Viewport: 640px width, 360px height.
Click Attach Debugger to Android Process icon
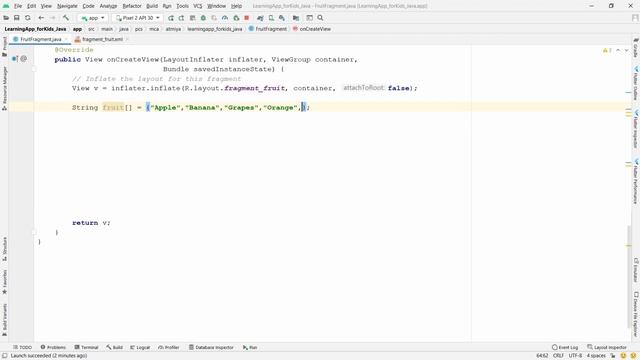(x=236, y=18)
